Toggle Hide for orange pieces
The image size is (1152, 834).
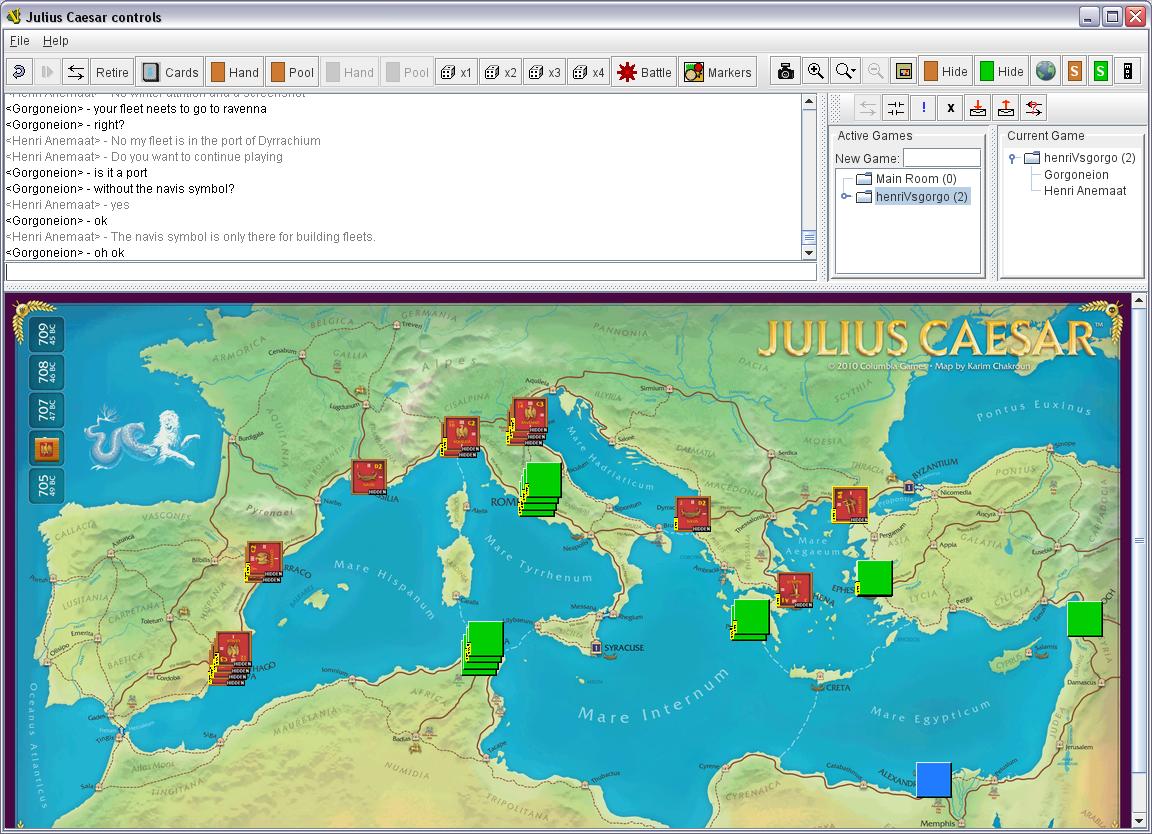tap(946, 71)
